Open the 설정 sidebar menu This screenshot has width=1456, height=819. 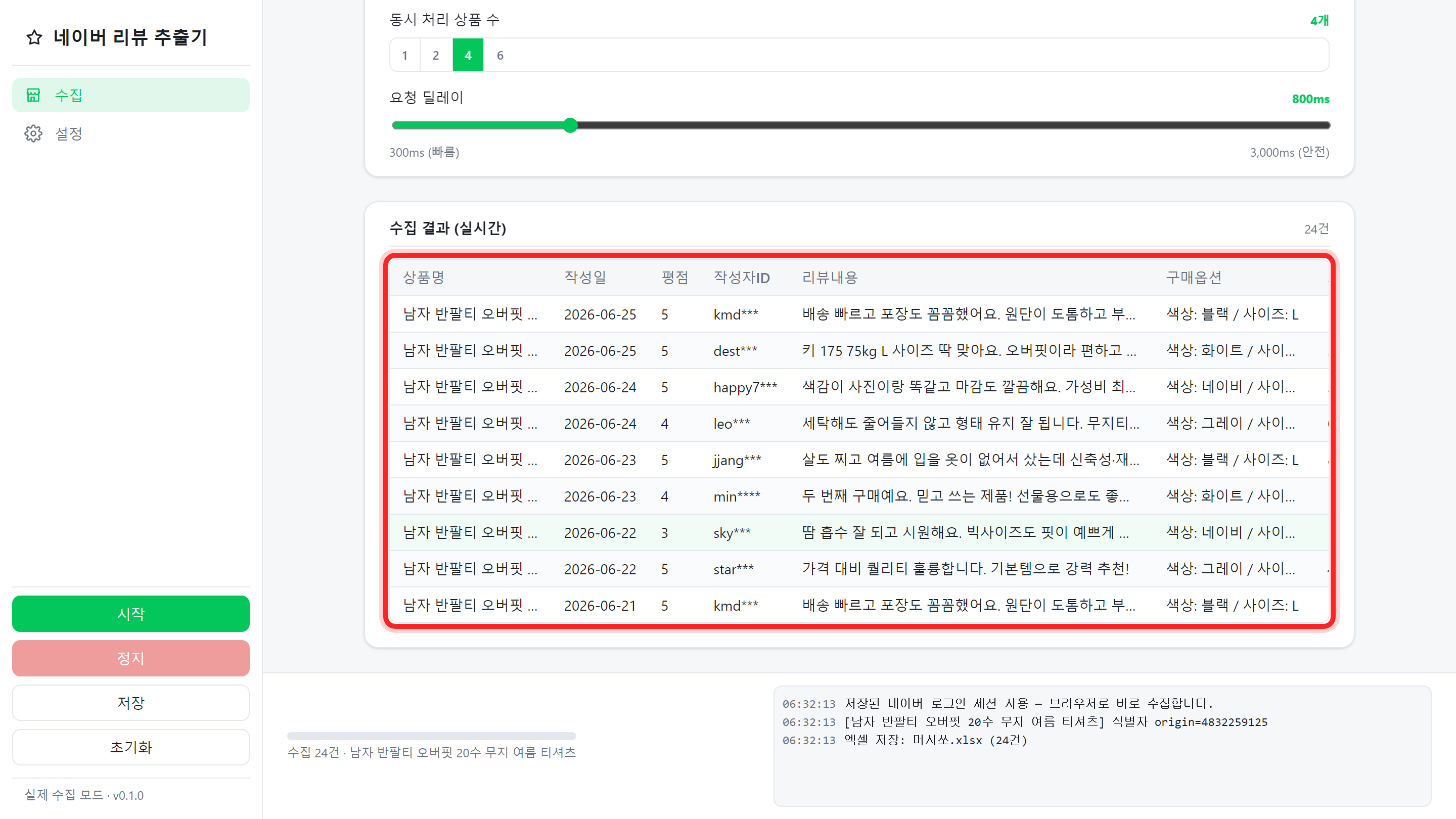tap(130, 133)
